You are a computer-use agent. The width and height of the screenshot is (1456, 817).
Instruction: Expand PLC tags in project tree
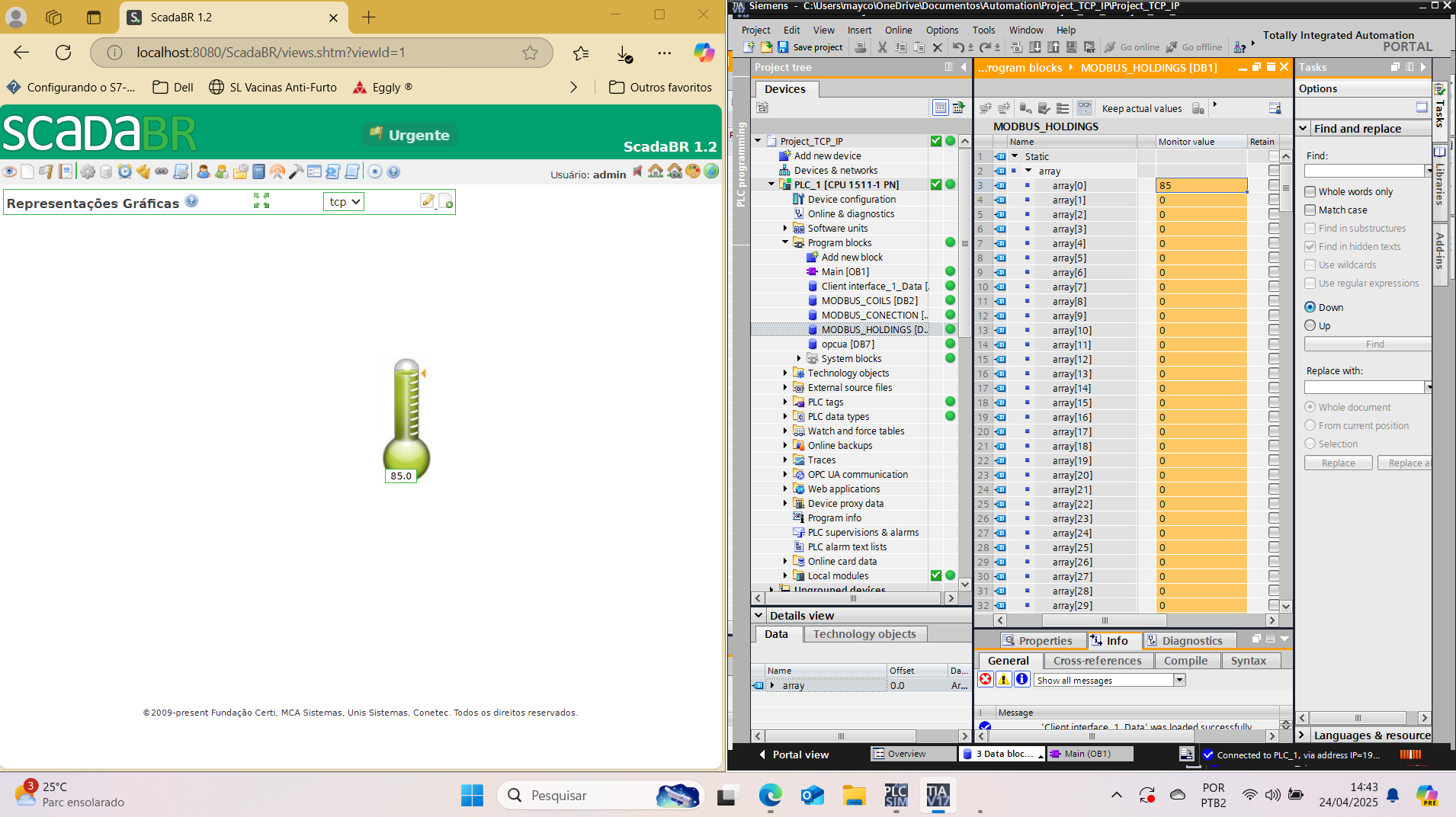(x=785, y=402)
